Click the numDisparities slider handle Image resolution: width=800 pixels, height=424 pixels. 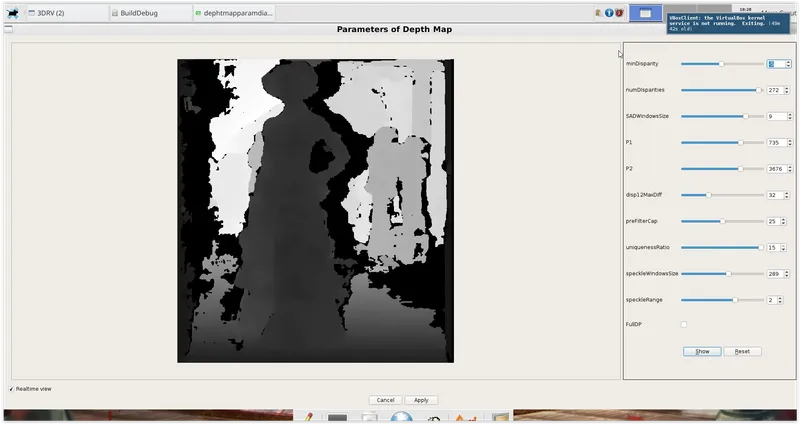tap(759, 90)
